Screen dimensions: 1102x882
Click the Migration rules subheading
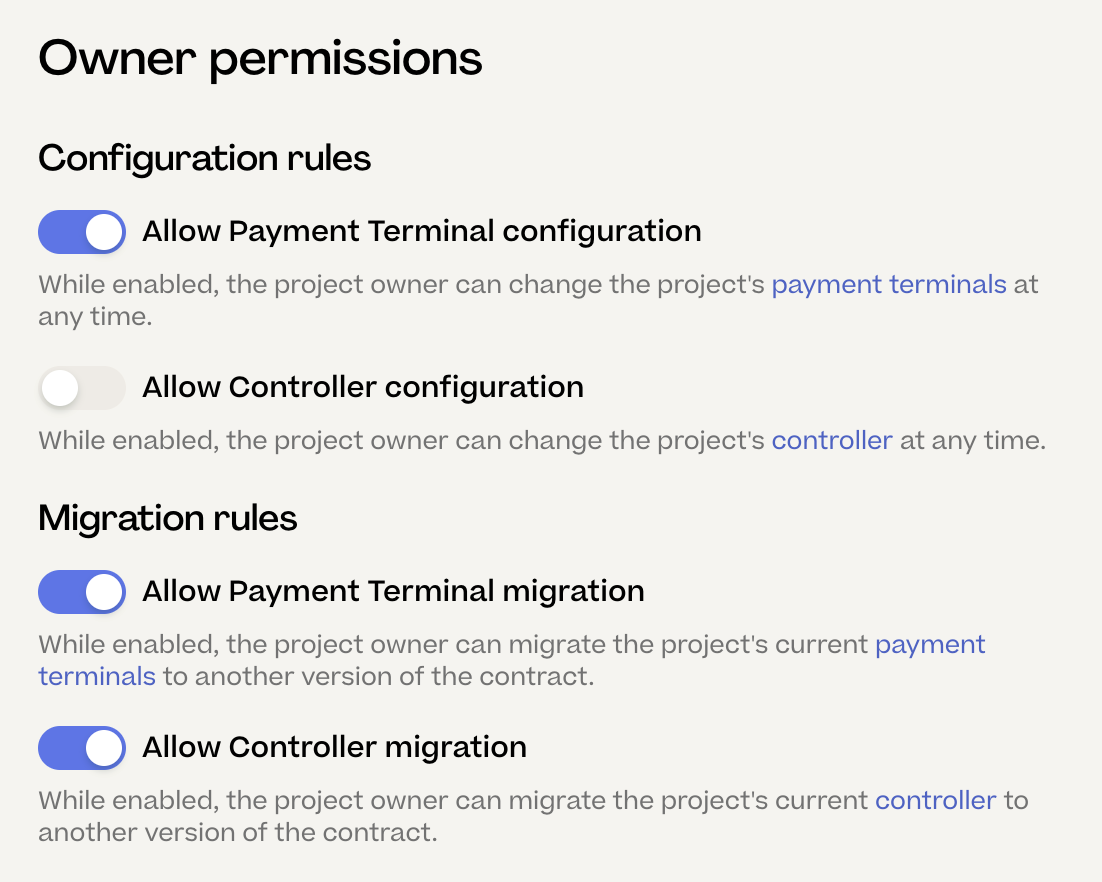(168, 519)
